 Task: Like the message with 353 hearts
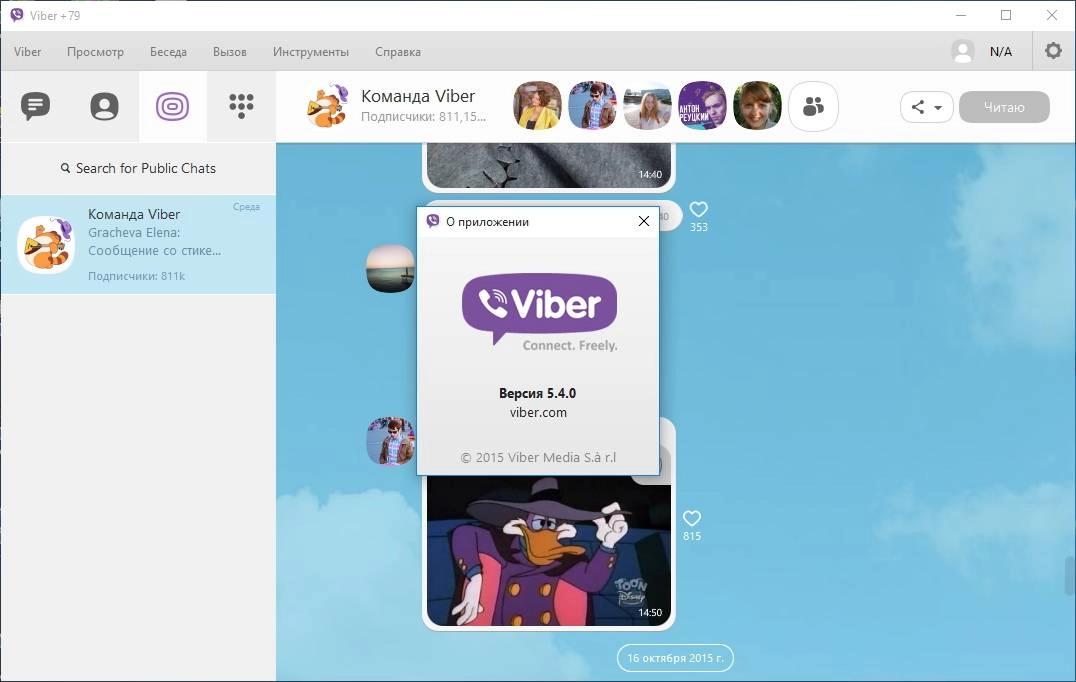pyautogui.click(x=699, y=209)
